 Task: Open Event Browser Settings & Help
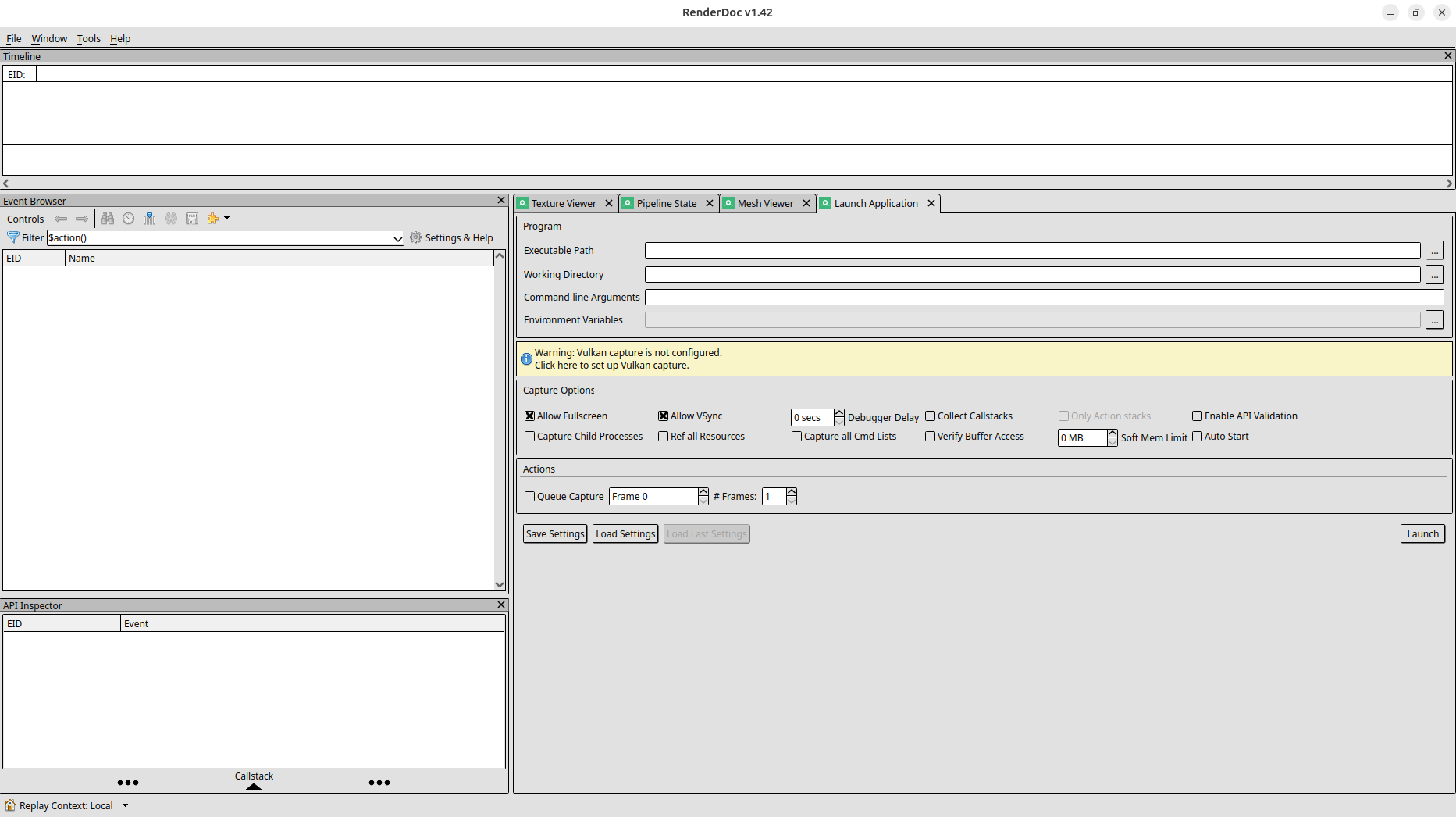tap(451, 237)
